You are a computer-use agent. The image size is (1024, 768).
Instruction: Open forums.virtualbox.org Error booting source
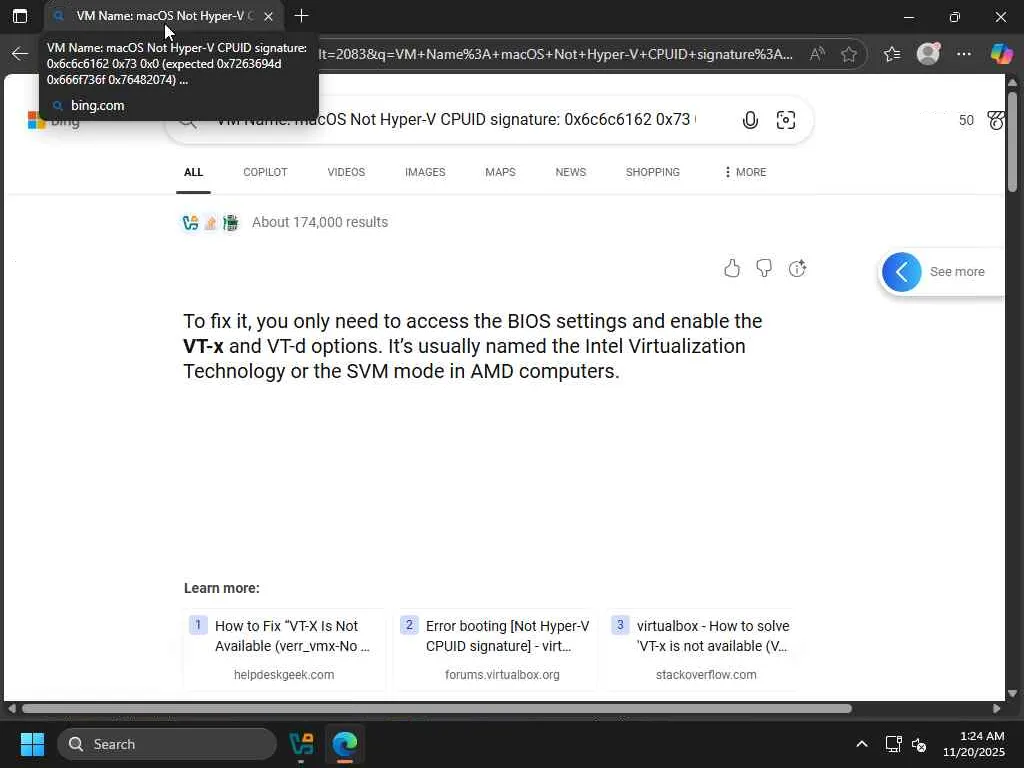(x=496, y=649)
